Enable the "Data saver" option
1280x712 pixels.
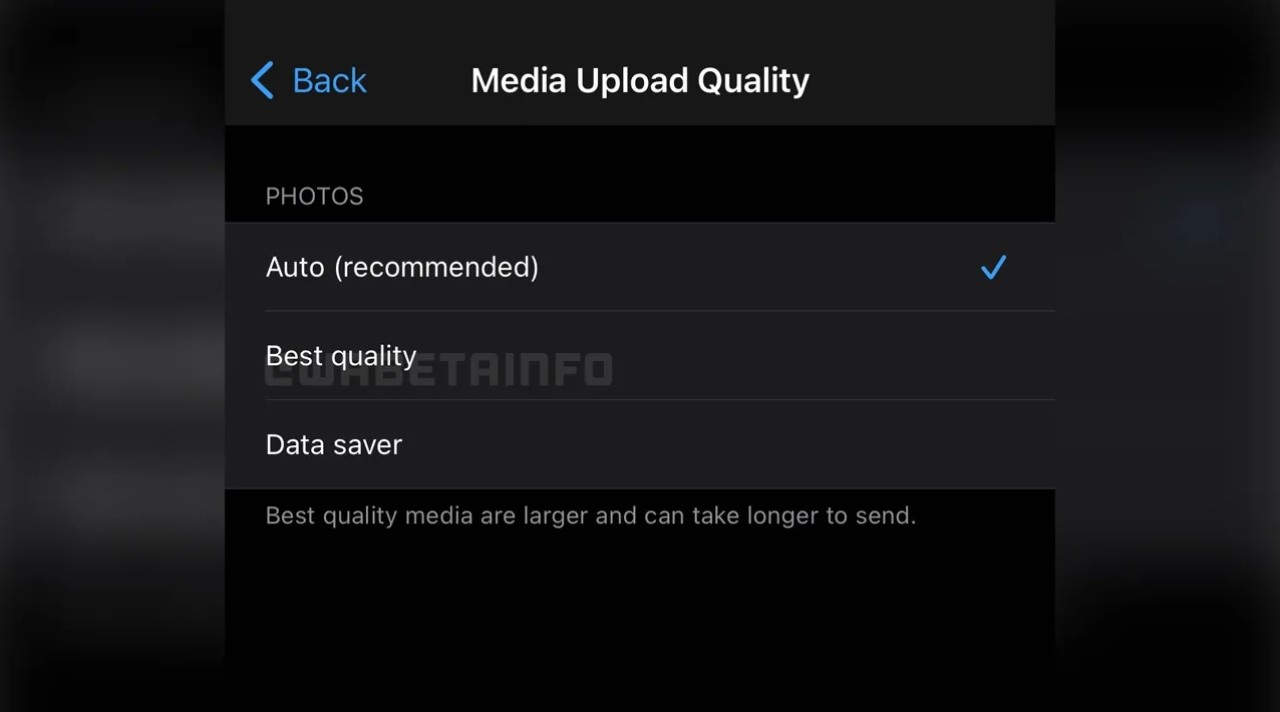click(640, 445)
